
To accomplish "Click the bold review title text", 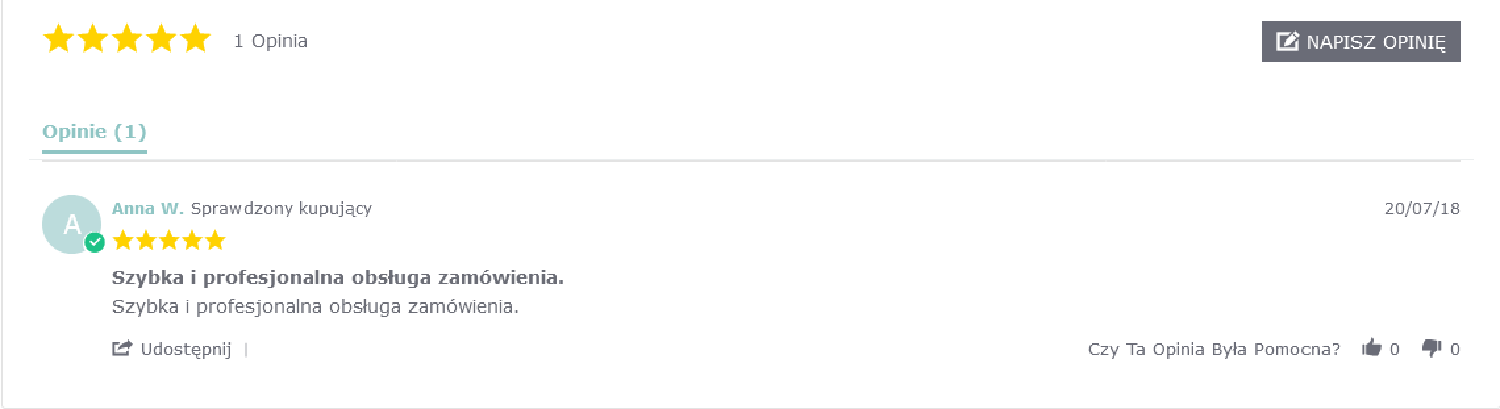I will (x=338, y=277).
